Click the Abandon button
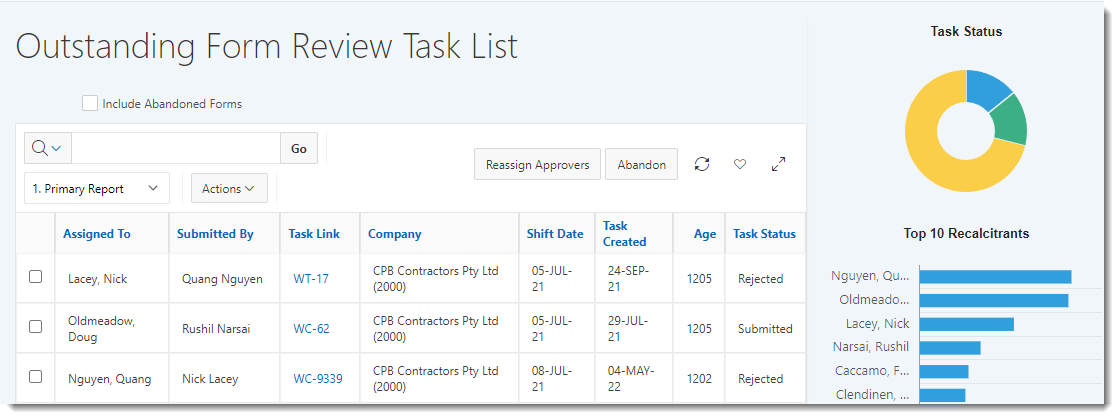Screen dimensions: 1119x419 pyautogui.click(x=641, y=165)
